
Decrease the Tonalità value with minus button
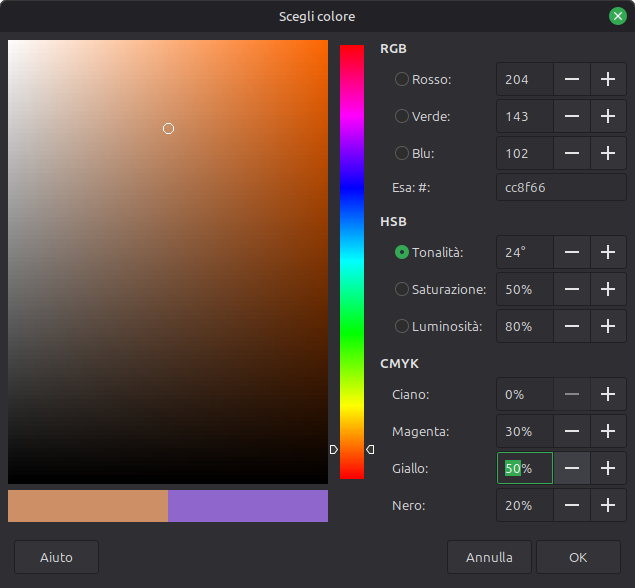[572, 252]
